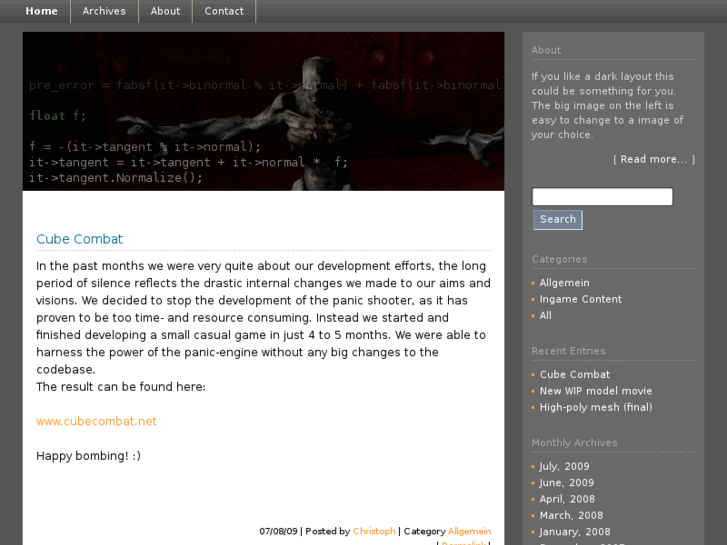Screen dimensions: 727x545
Task: Click the About sidebar heading
Action: (x=546, y=50)
